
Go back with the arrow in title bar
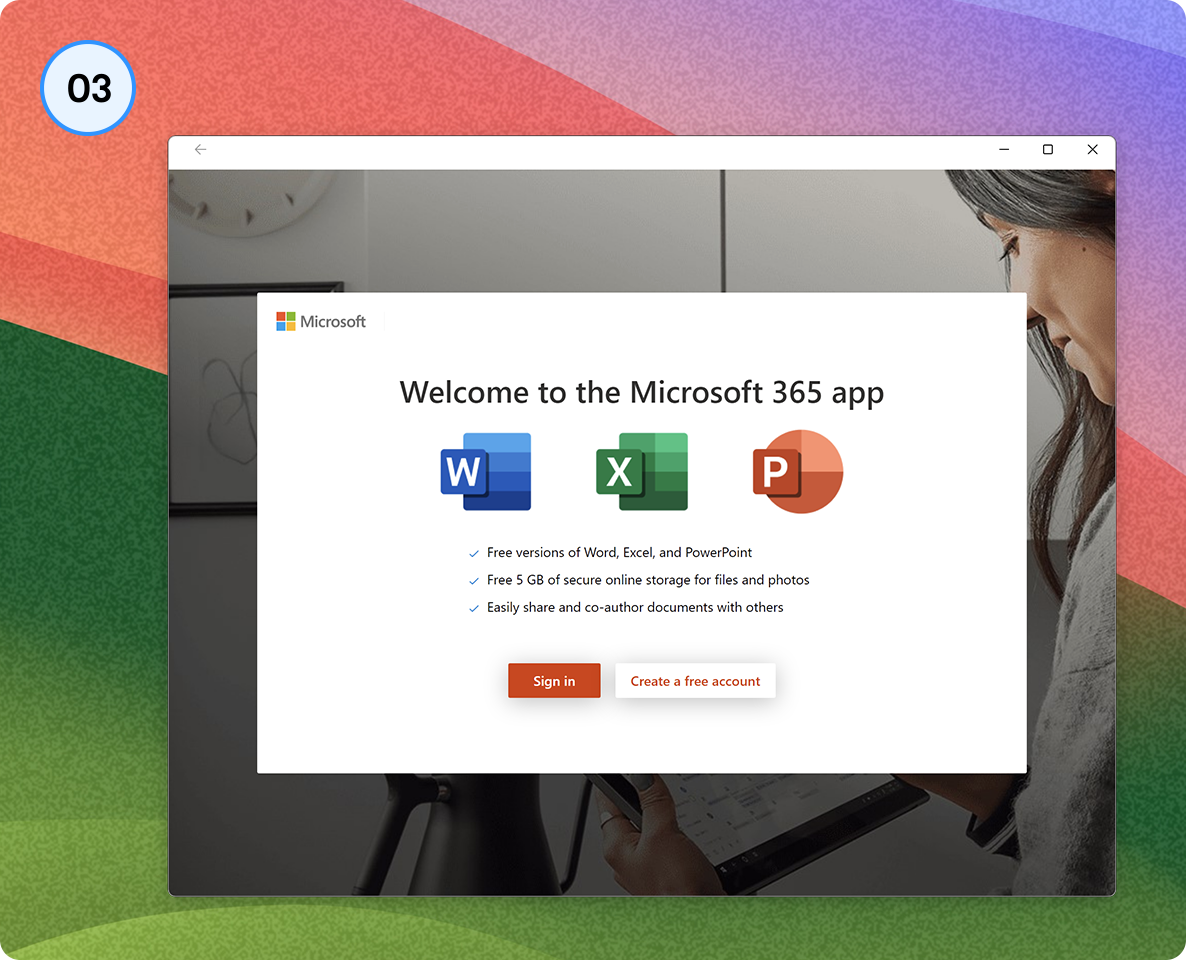pos(200,150)
